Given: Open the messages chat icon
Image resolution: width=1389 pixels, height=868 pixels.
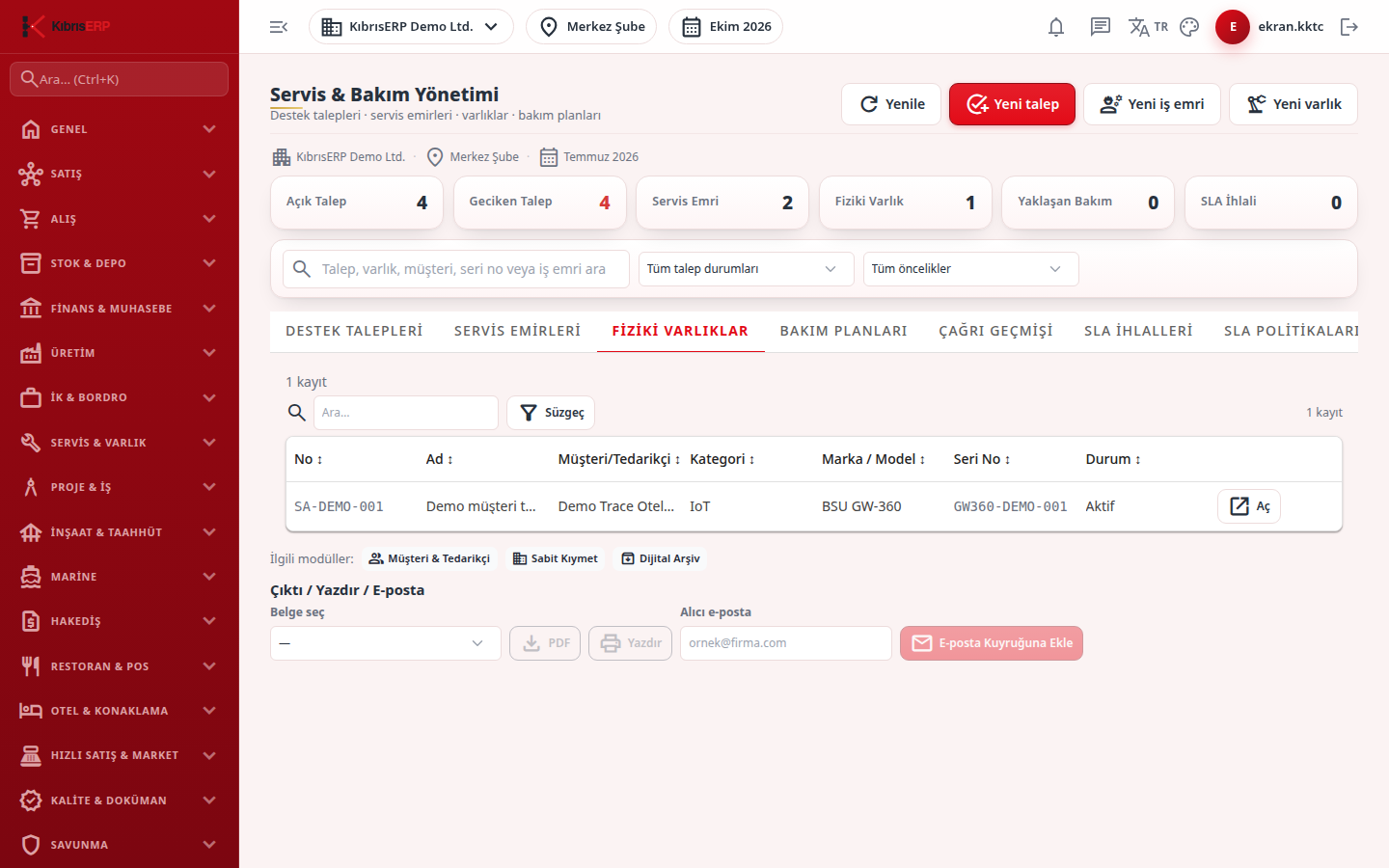Looking at the screenshot, I should 1101,27.
